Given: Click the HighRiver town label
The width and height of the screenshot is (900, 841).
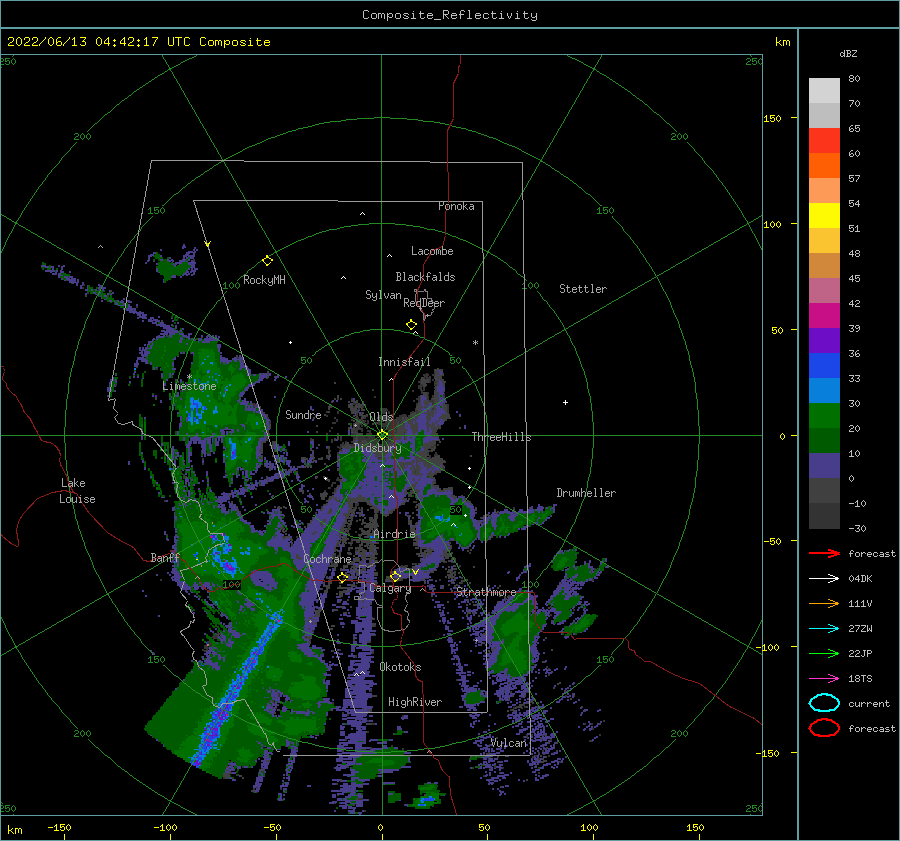Looking at the screenshot, I should 415,702.
